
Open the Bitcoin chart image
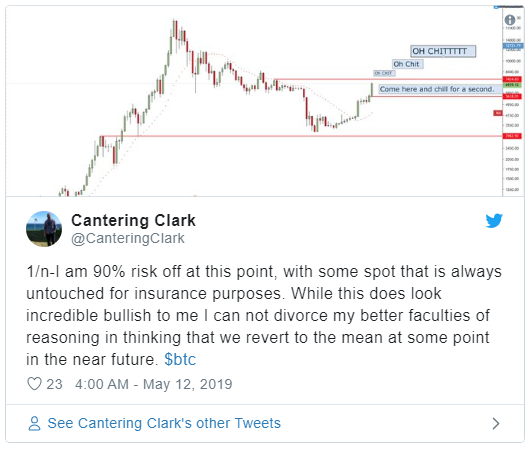click(264, 101)
